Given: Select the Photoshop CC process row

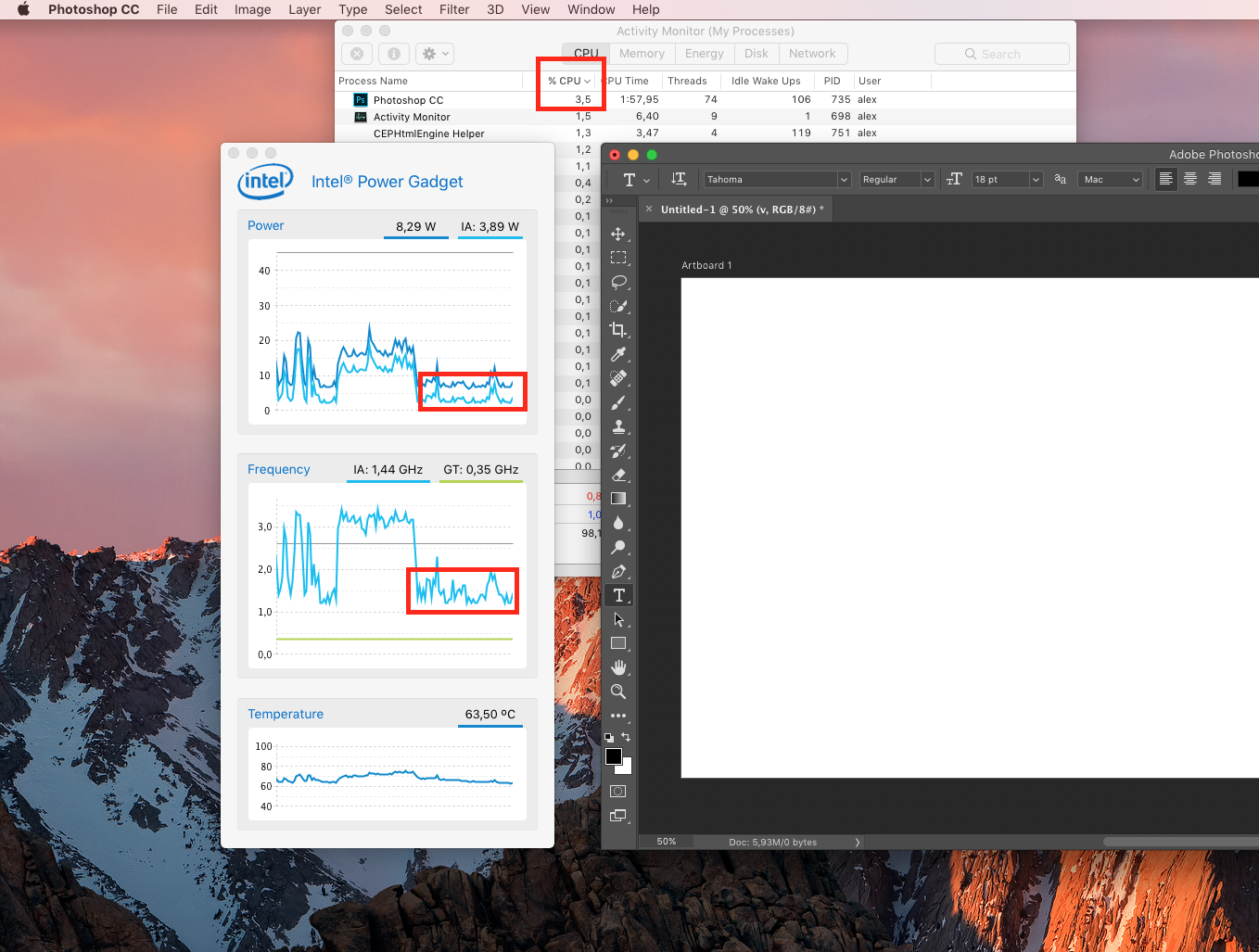Looking at the screenshot, I should [706, 99].
